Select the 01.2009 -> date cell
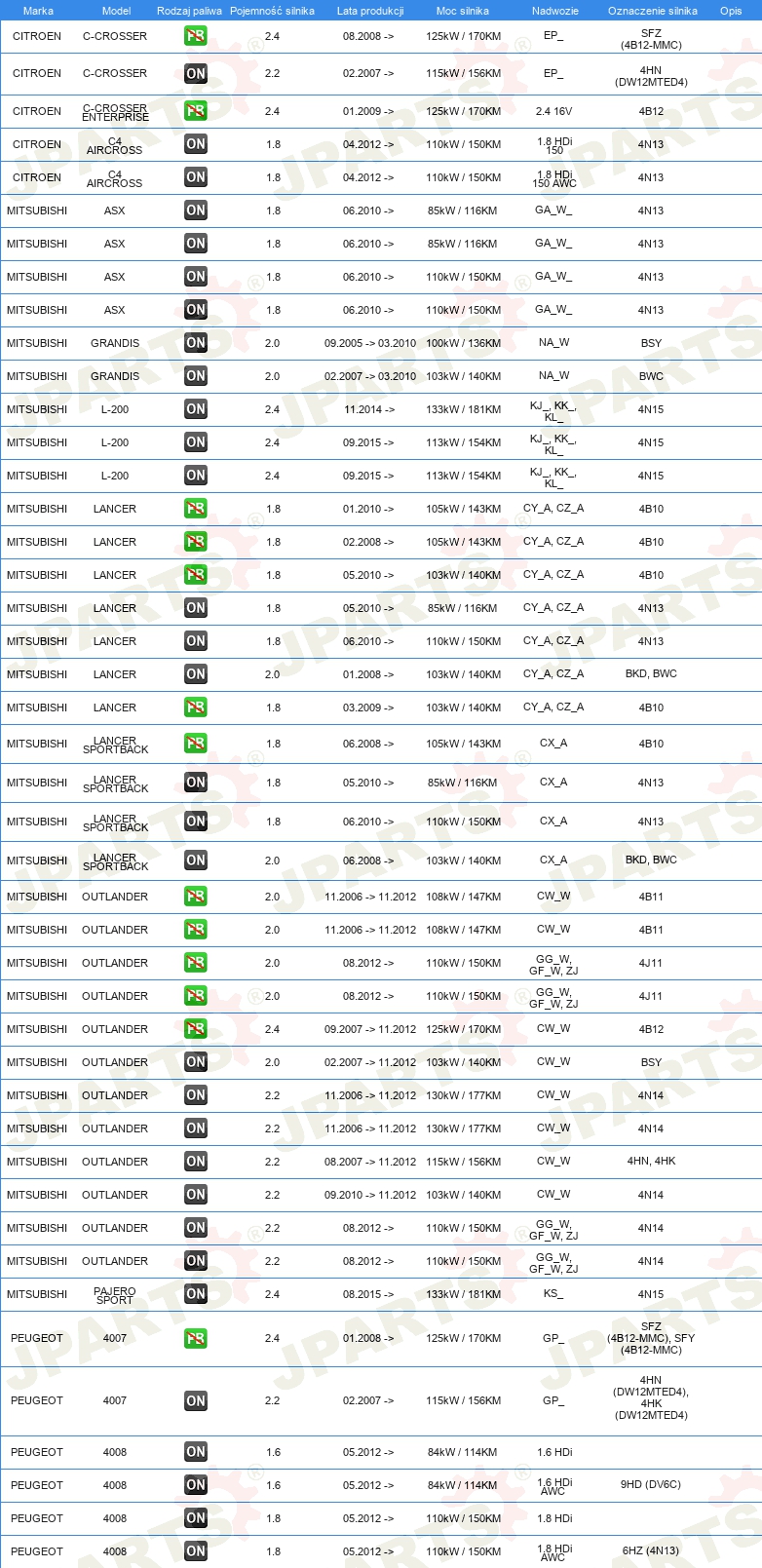Screen dimensions: 762x1568 pyautogui.click(x=368, y=111)
